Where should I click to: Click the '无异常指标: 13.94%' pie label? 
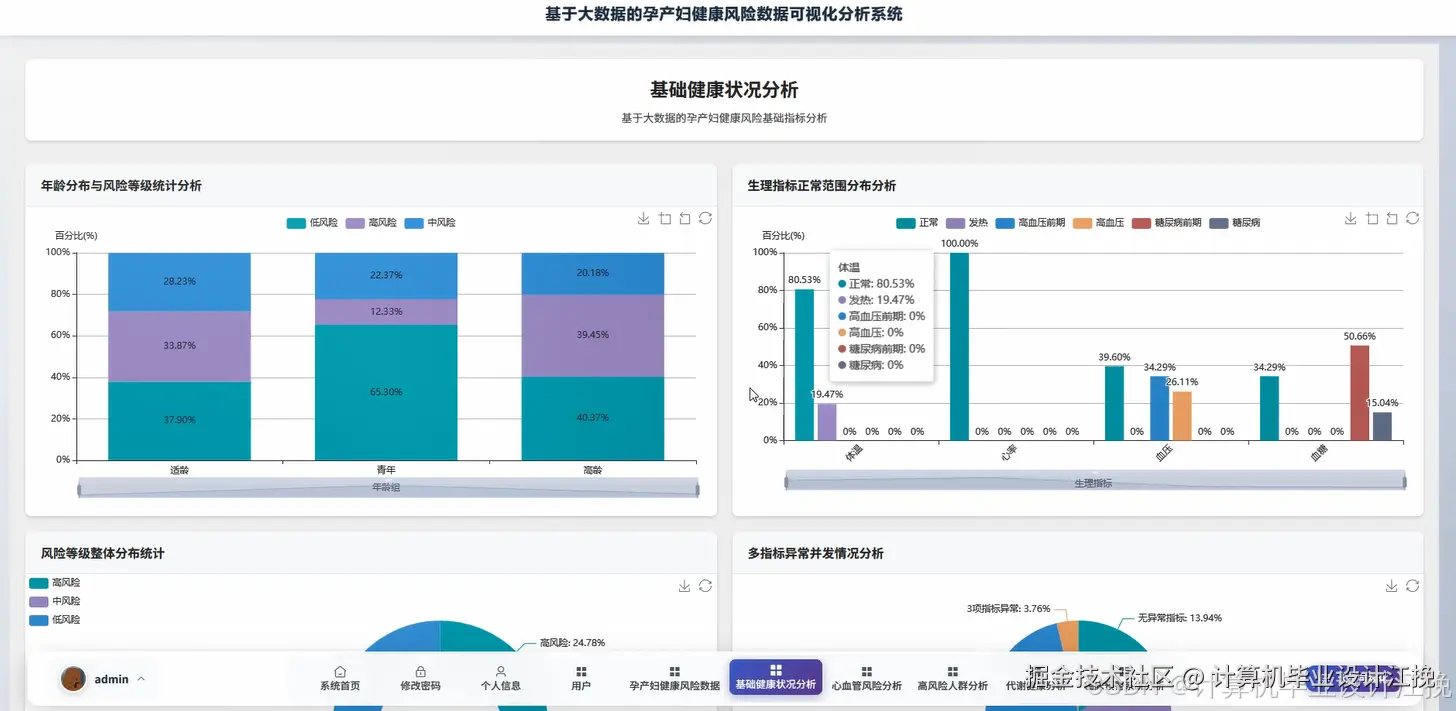coord(1179,618)
